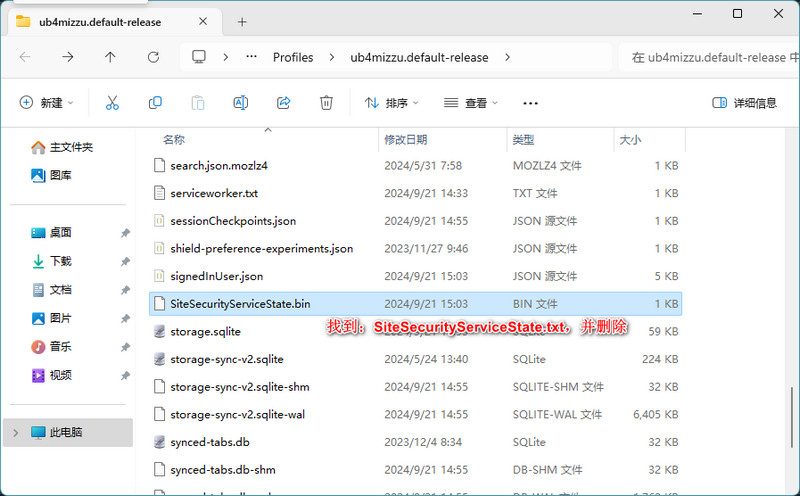This screenshot has height=496, width=800.
Task: Open the 新建 new item dropdown
Action: point(46,103)
